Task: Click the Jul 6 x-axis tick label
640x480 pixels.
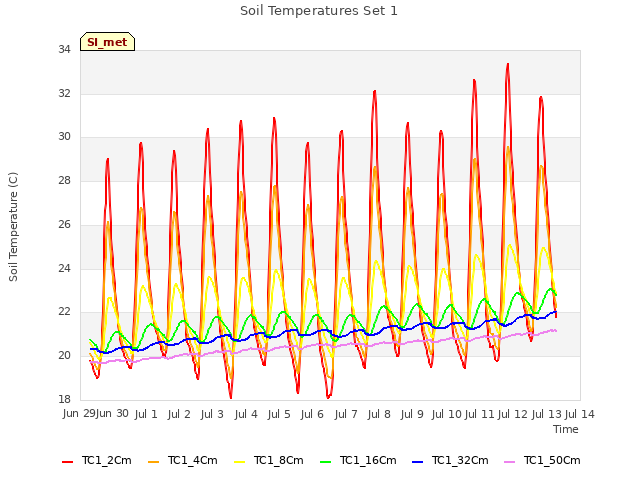Action: tap(312, 414)
